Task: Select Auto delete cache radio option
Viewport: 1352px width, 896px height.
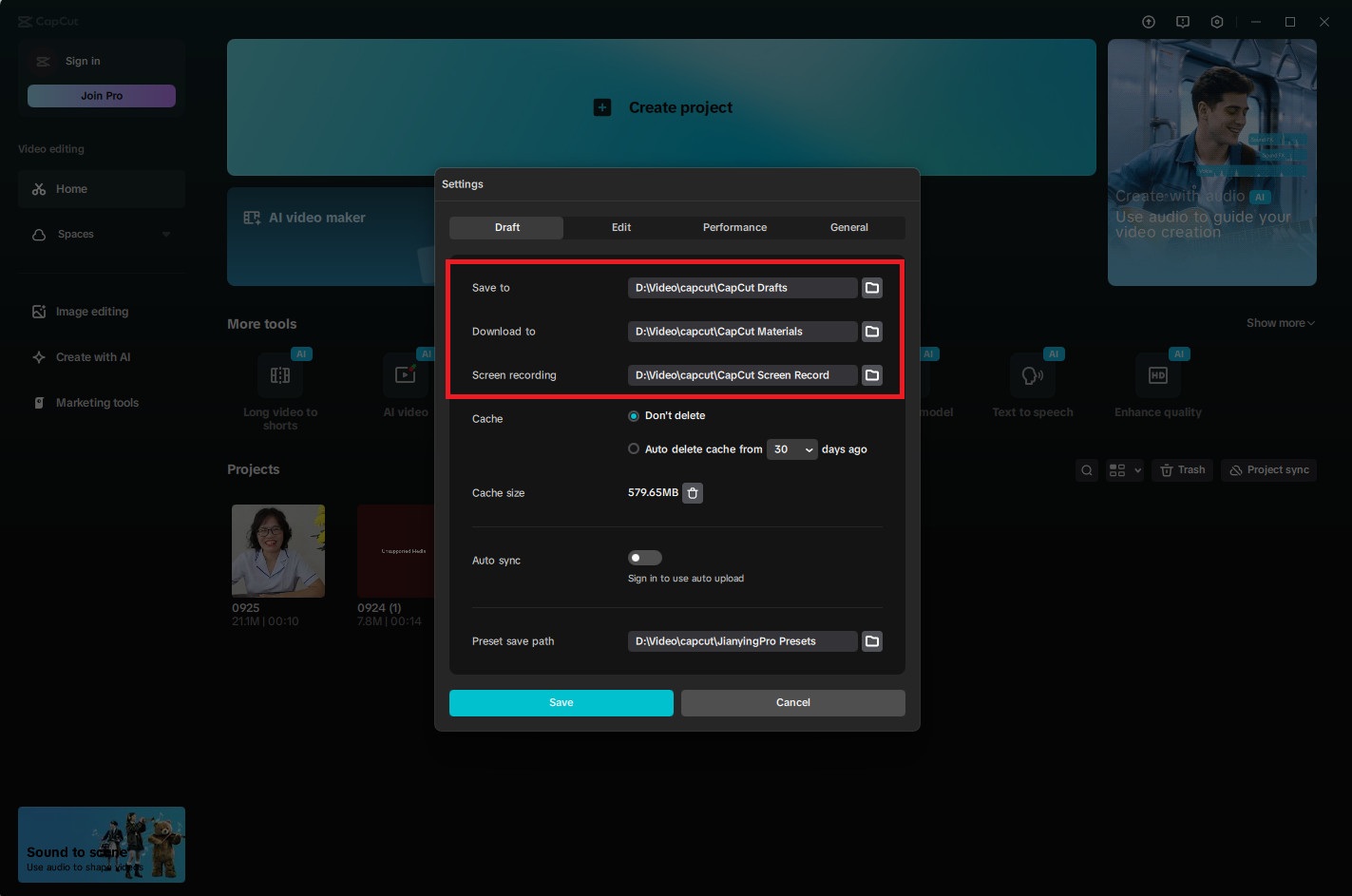Action: point(634,449)
